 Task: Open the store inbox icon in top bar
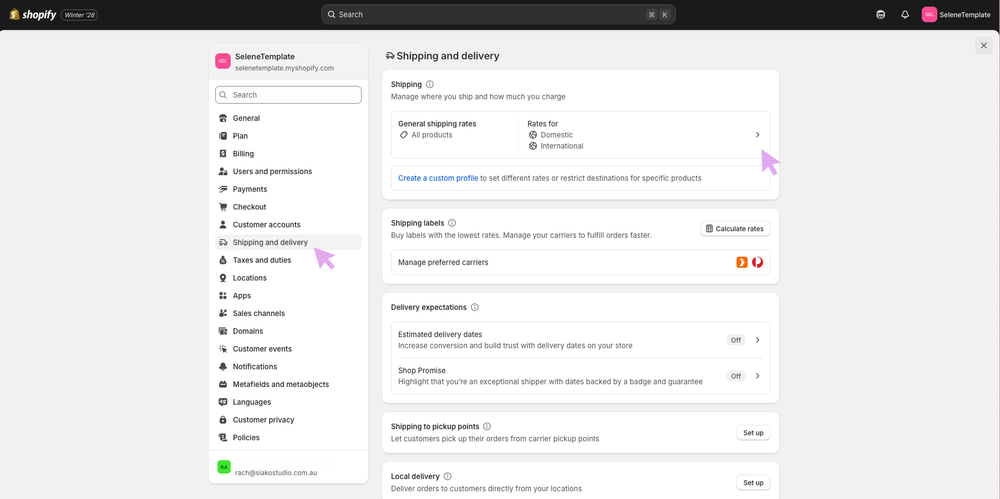(x=880, y=15)
